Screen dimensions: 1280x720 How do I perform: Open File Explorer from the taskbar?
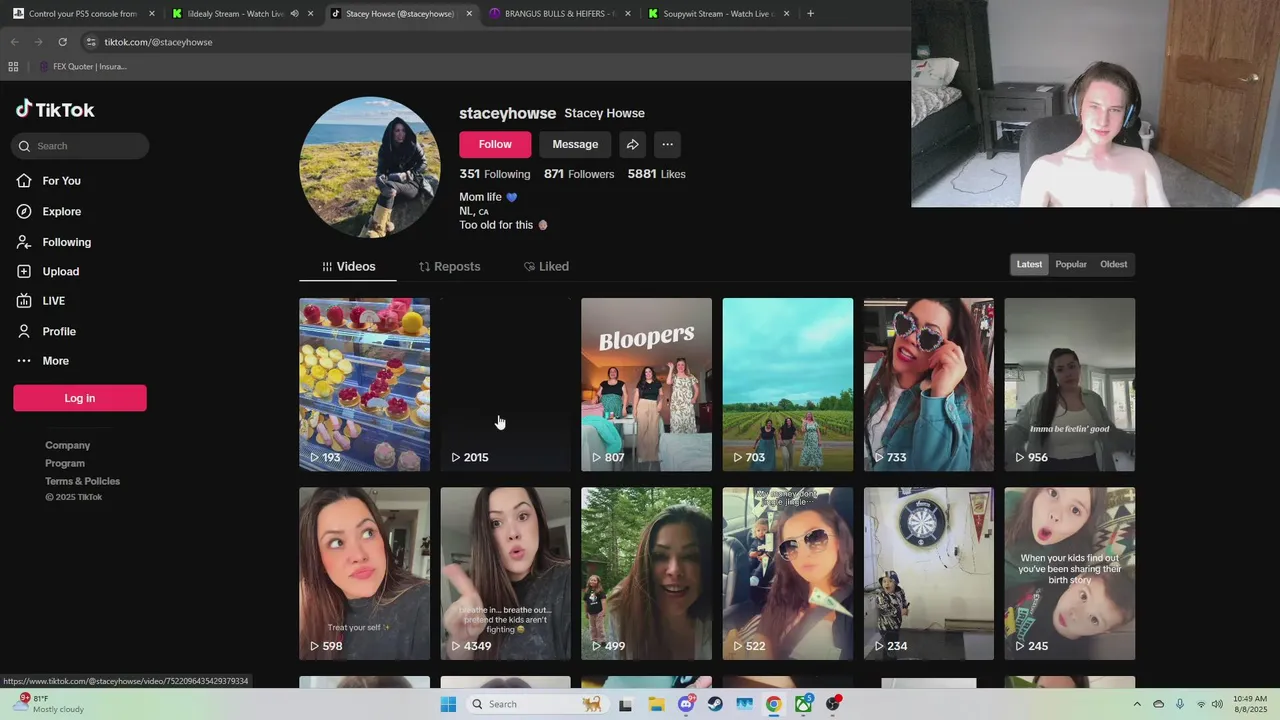pos(656,704)
